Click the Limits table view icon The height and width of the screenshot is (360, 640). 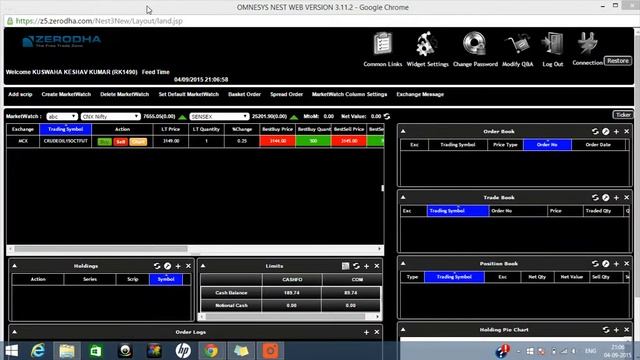[345, 266]
